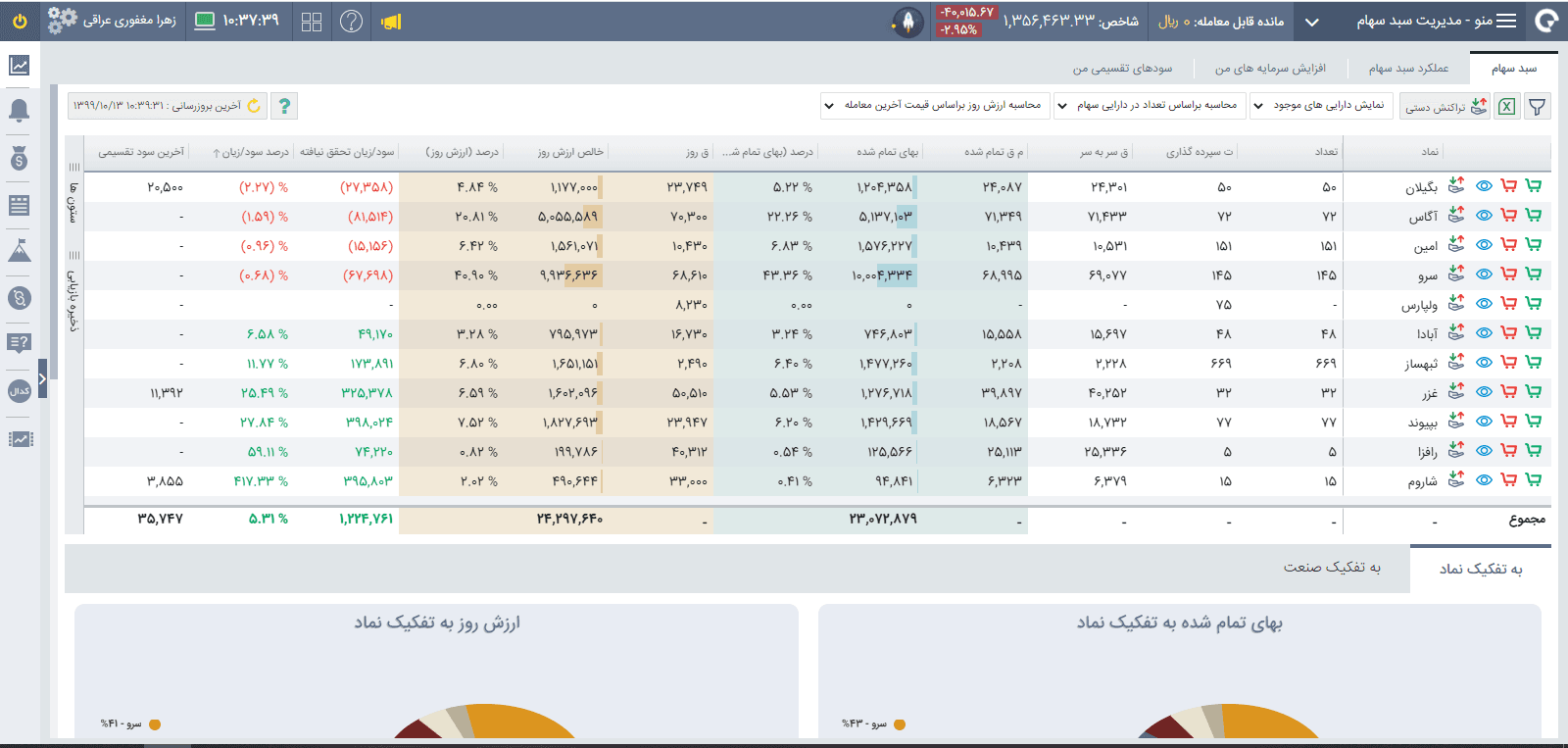Screen dimensions: 1568x748
Task: Expand the left sidebar arrow handle
Action: 42,377
